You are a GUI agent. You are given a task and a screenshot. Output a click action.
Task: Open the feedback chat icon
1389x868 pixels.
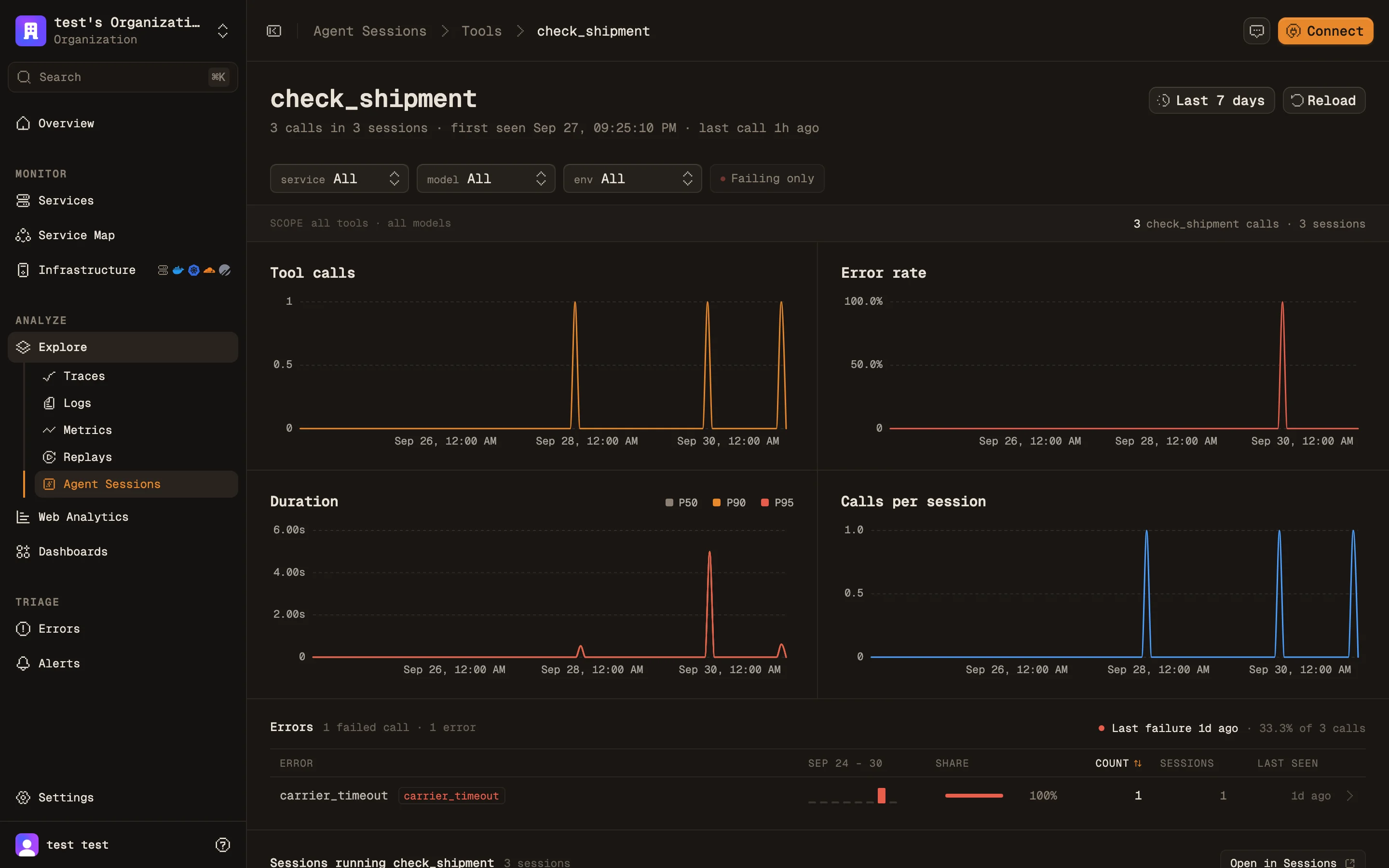1256,31
